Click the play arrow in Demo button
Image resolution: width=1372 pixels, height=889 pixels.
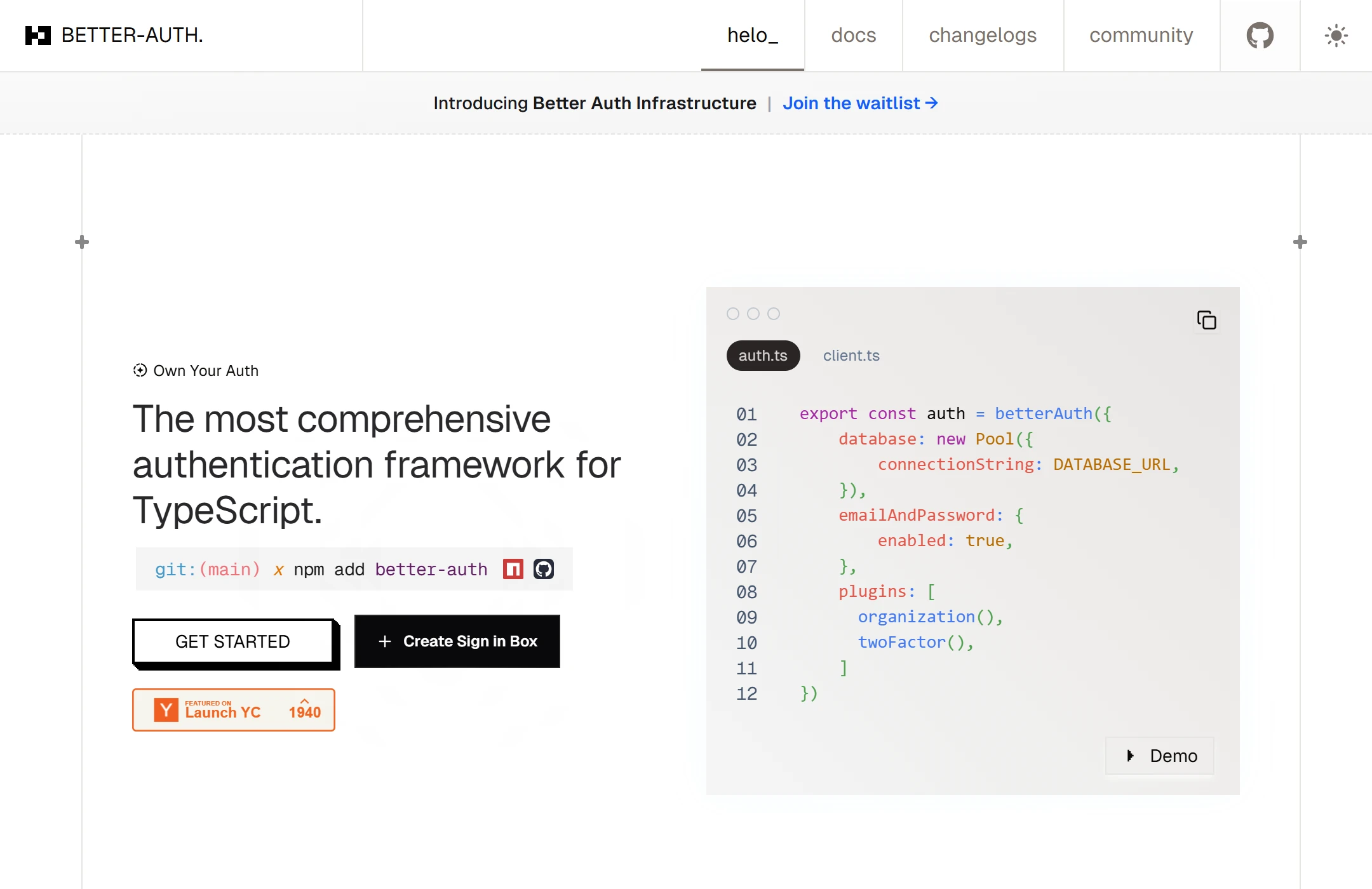(1131, 756)
